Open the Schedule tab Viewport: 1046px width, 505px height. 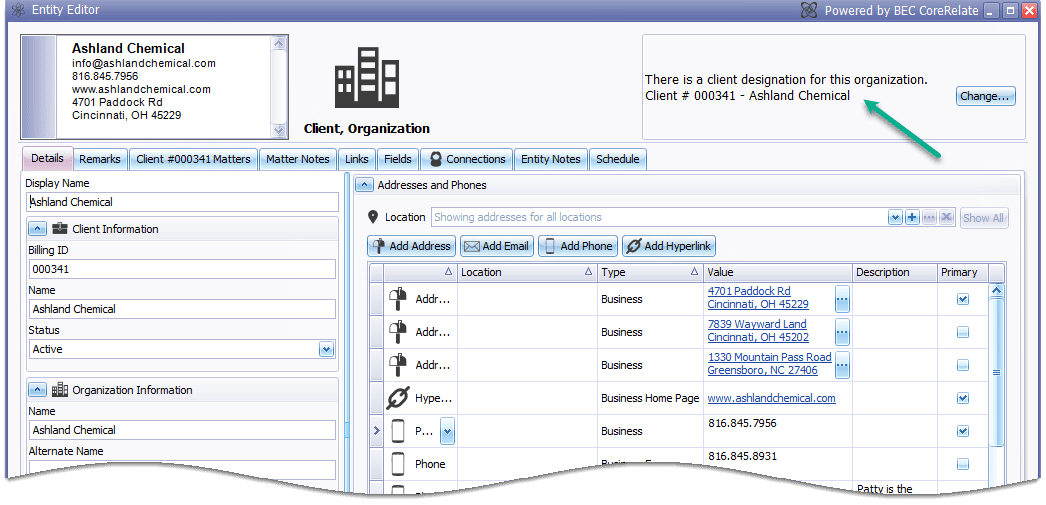coord(618,159)
